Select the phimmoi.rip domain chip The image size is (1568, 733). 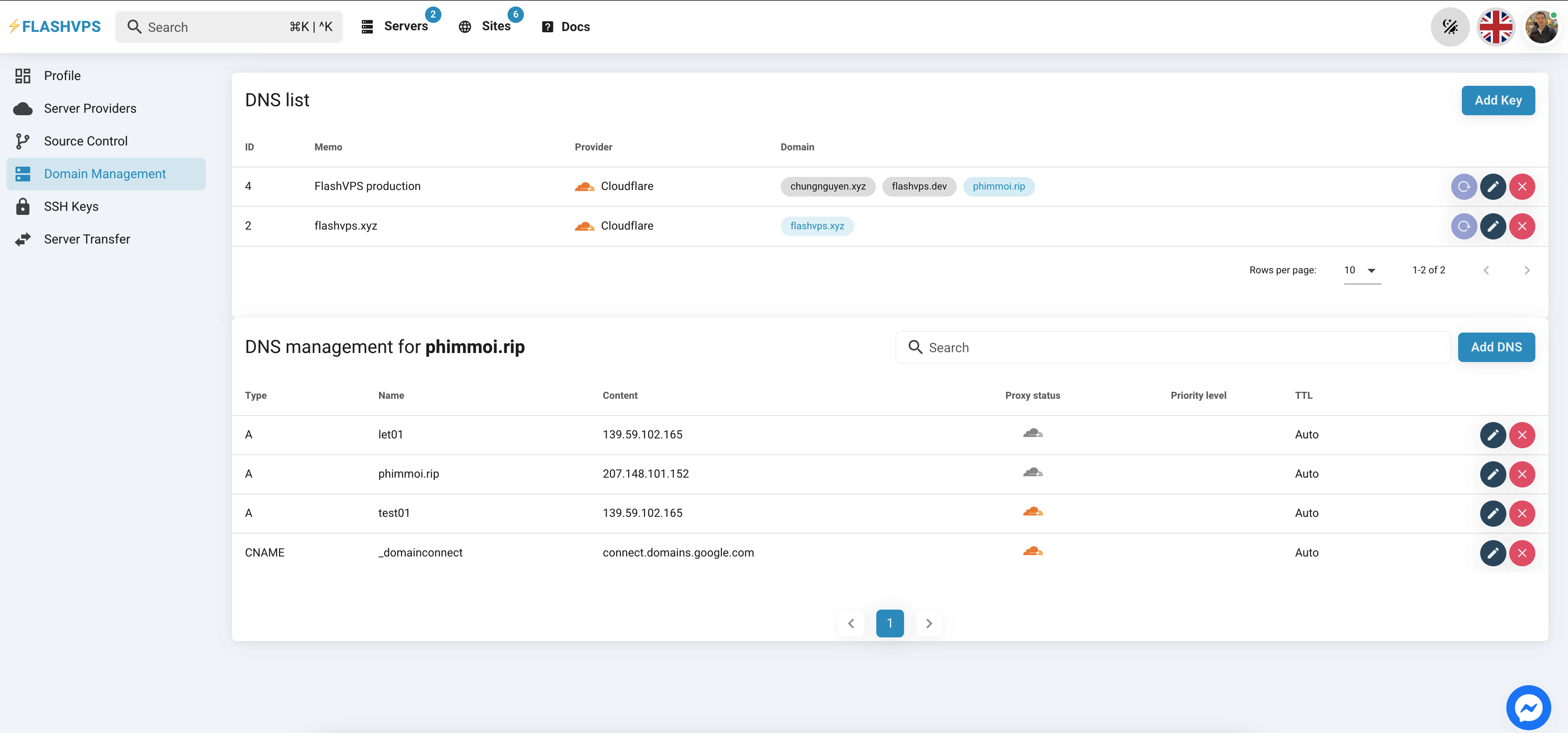(999, 186)
